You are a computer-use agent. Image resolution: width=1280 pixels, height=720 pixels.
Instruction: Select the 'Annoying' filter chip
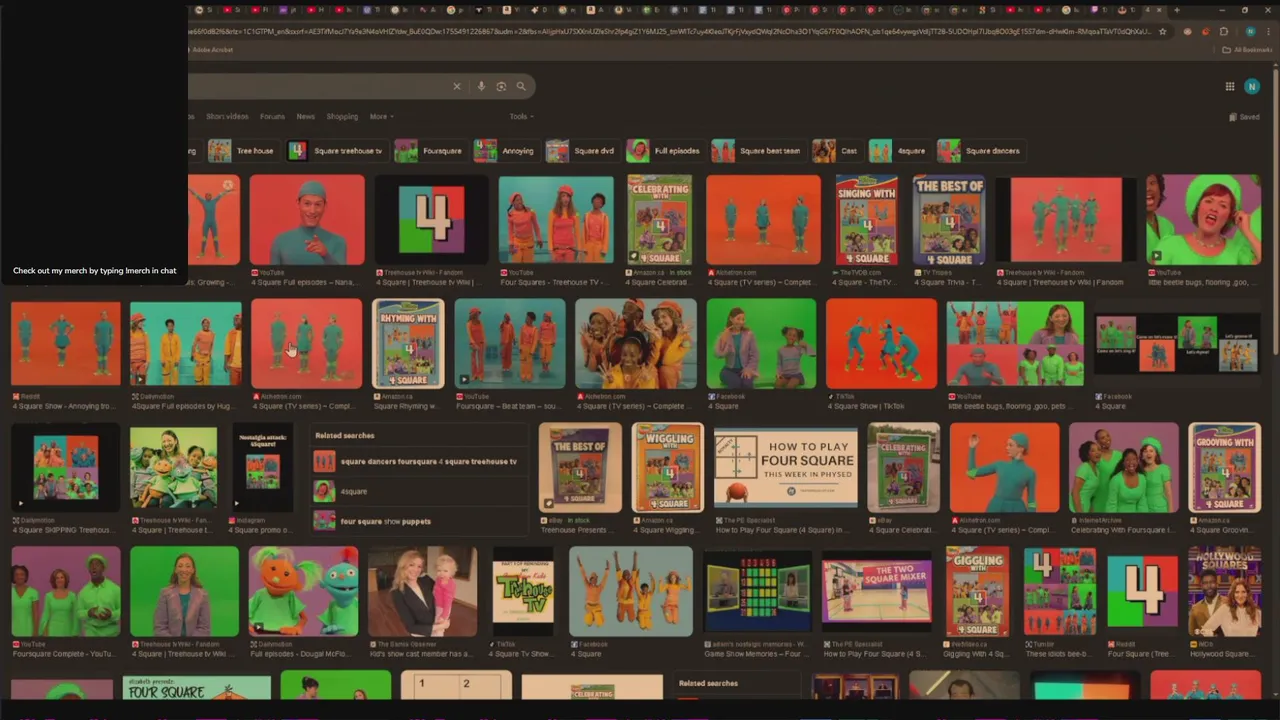point(505,151)
